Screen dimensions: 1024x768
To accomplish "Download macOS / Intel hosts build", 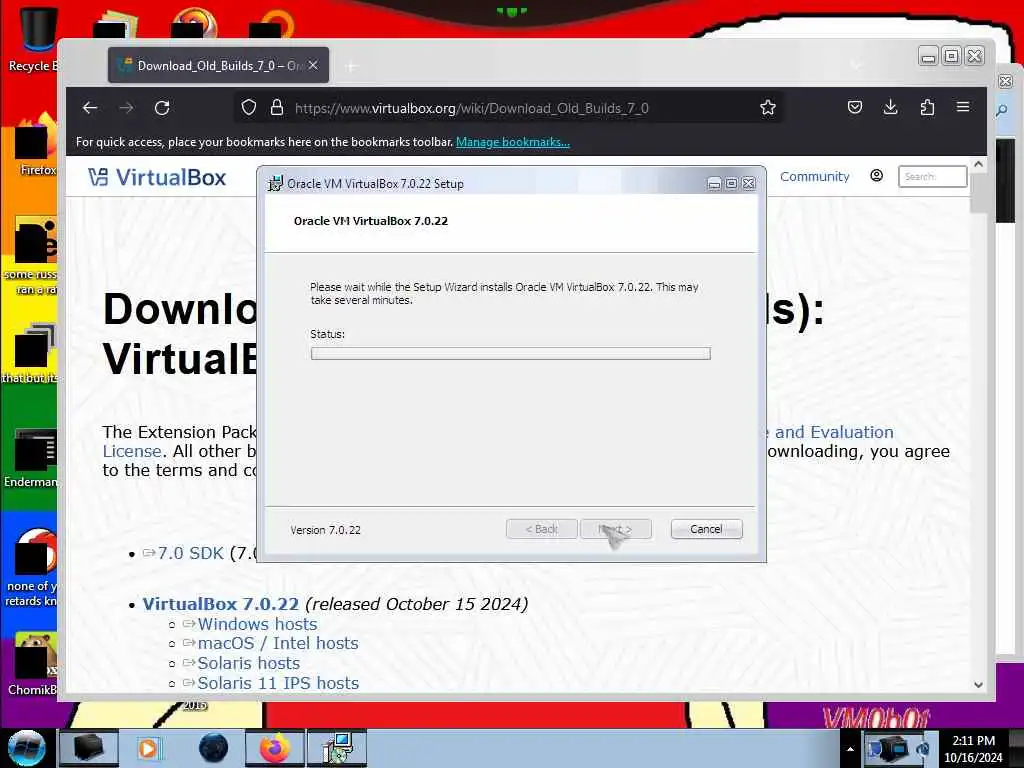I will point(278,643).
